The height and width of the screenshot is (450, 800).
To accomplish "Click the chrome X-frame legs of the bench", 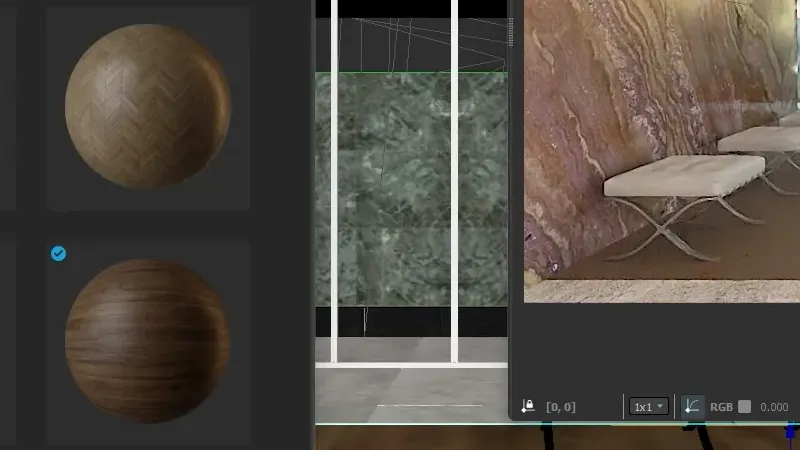I will pyautogui.click(x=658, y=224).
